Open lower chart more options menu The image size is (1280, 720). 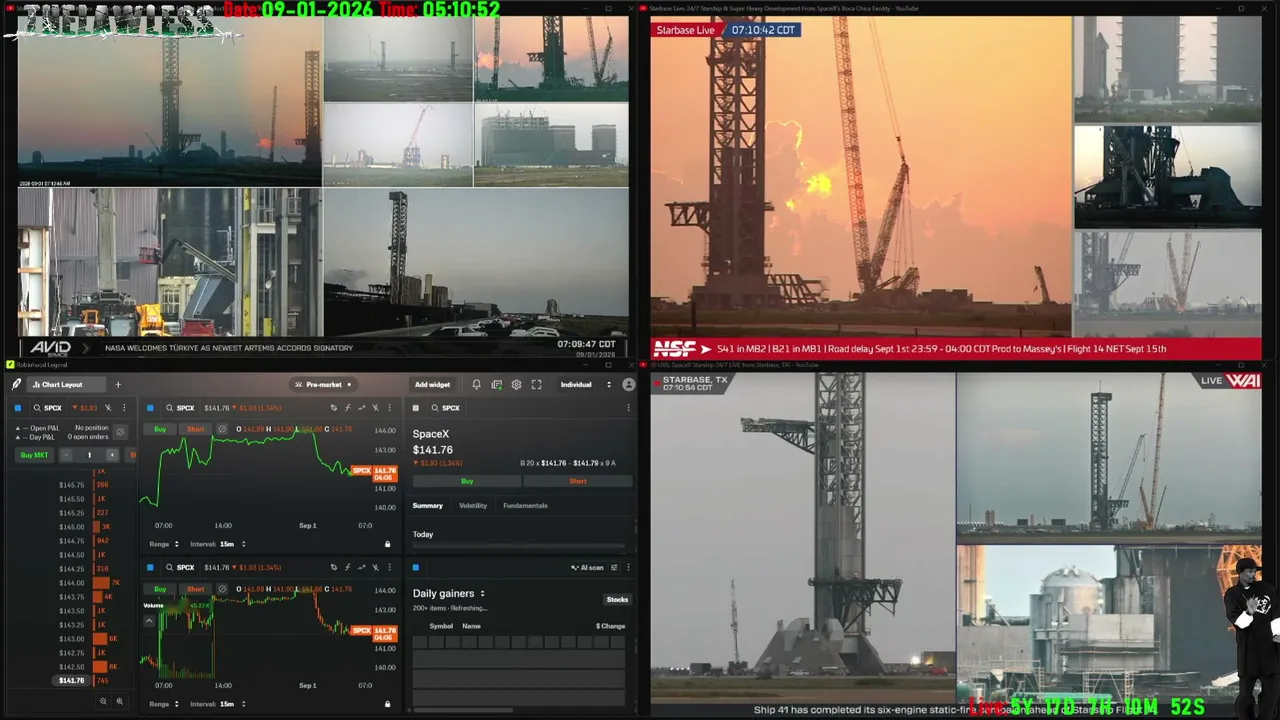tap(388, 568)
